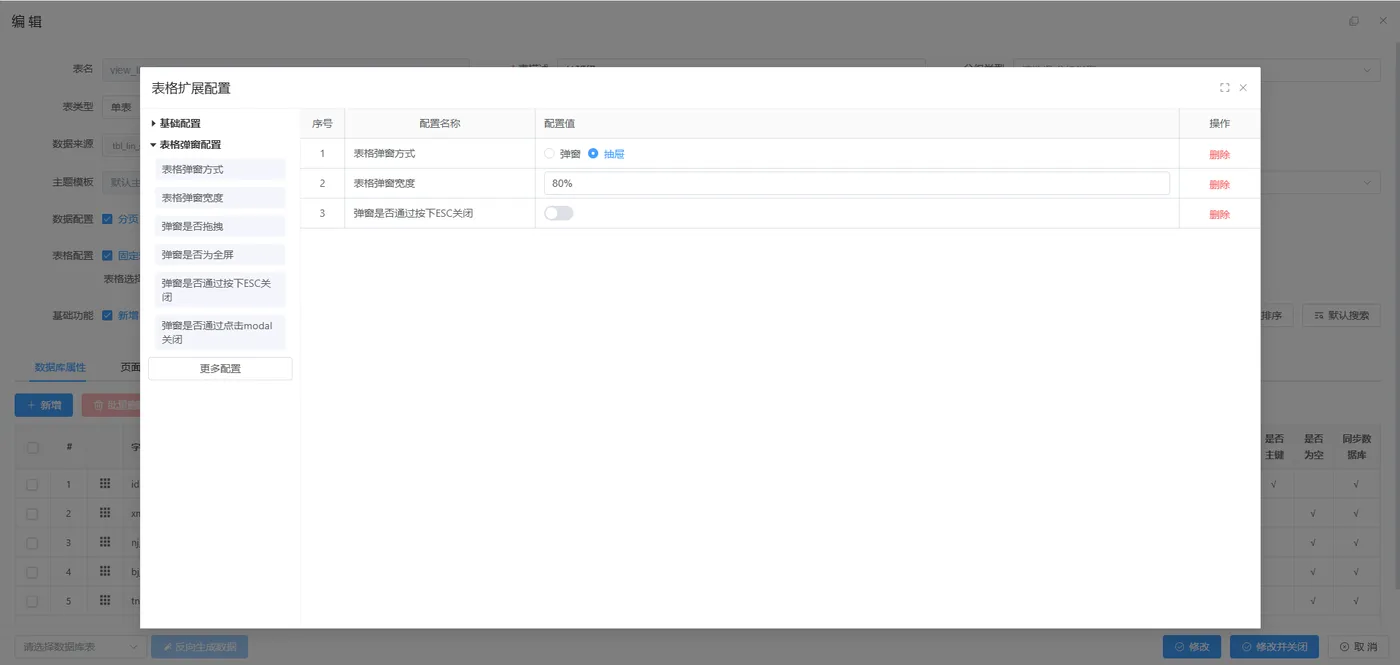Tick the checkbox of table row 4

[32, 571]
